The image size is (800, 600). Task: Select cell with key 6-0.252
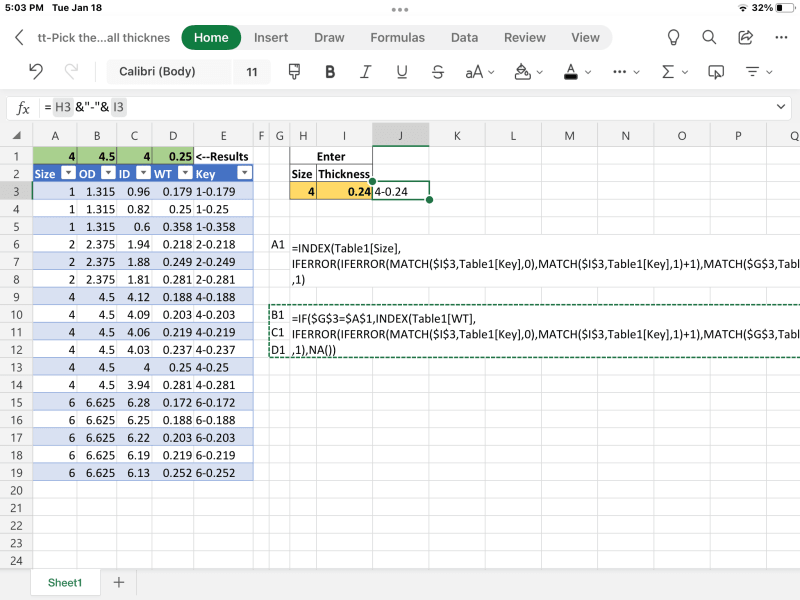tap(223, 473)
